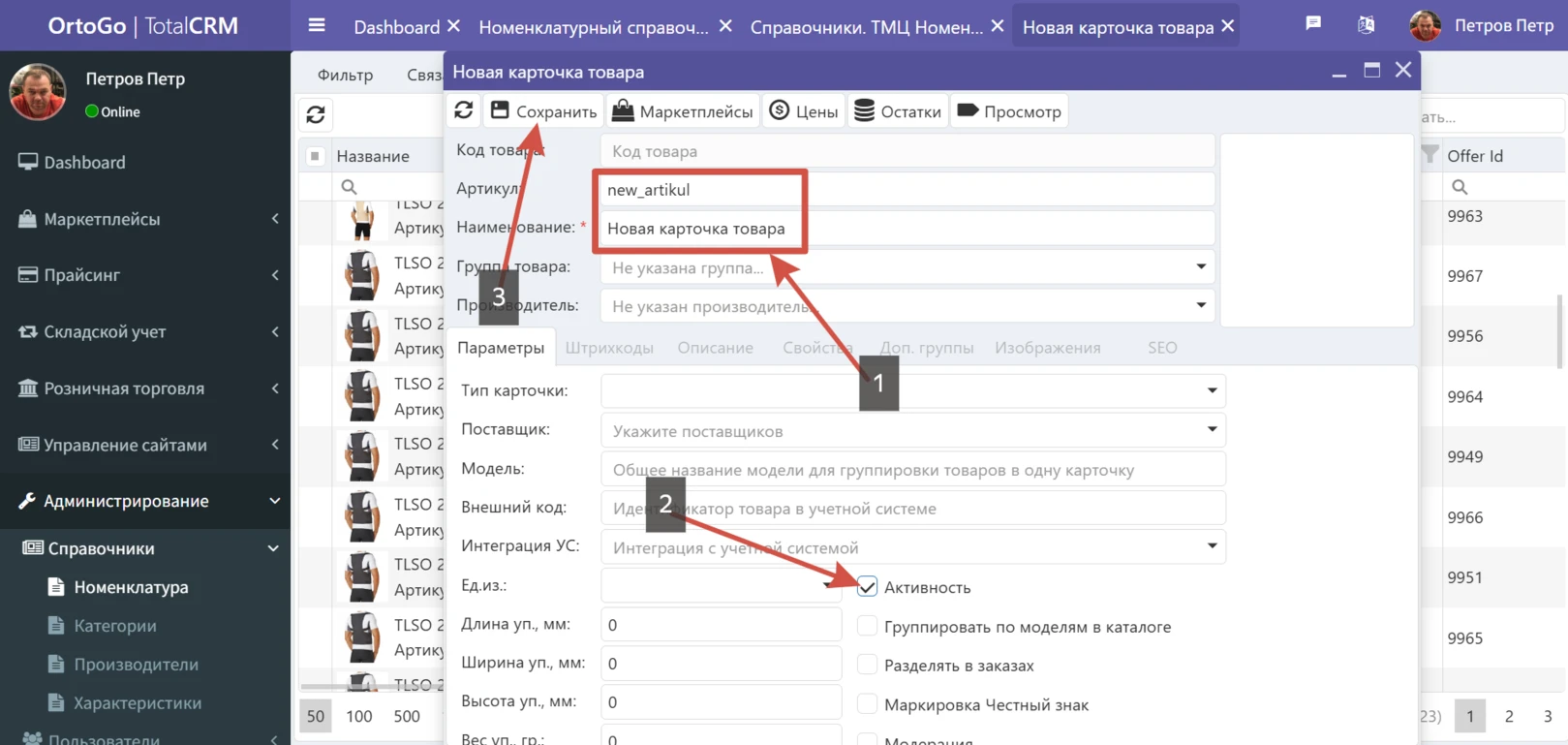This screenshot has width=1568, height=745.
Task: Click the Offer Id column filter icon
Action: (x=1430, y=155)
